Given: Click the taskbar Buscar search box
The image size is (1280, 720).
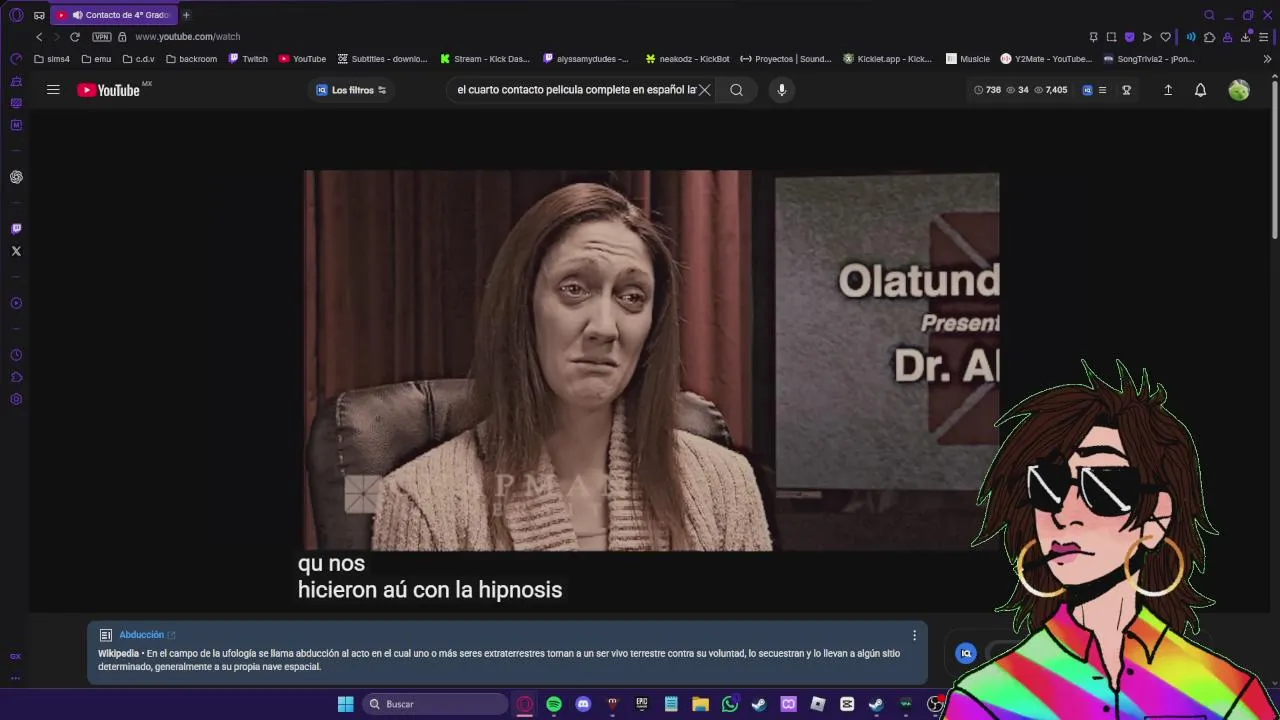Looking at the screenshot, I should click(435, 704).
